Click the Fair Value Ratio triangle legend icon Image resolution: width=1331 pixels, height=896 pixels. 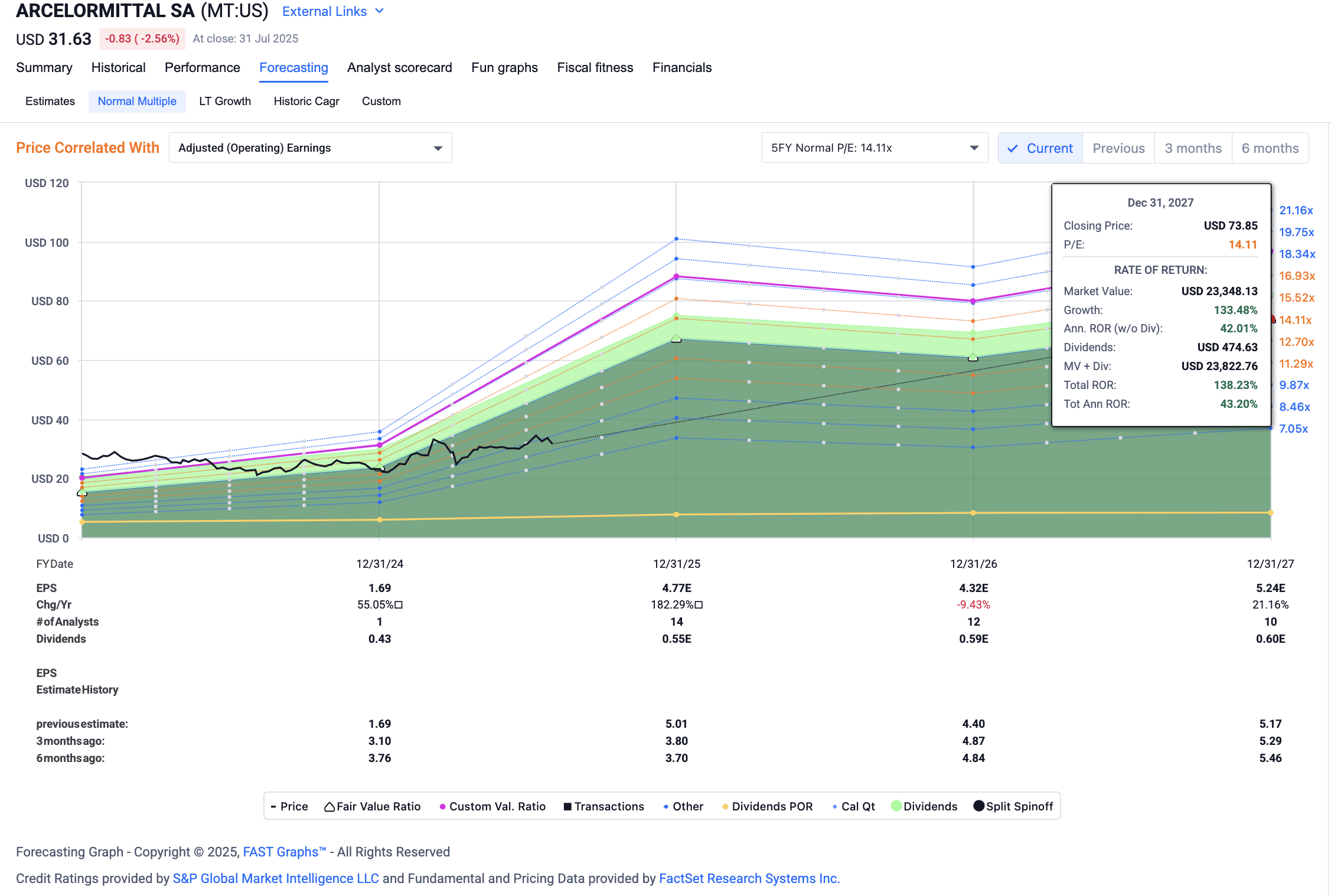point(330,807)
